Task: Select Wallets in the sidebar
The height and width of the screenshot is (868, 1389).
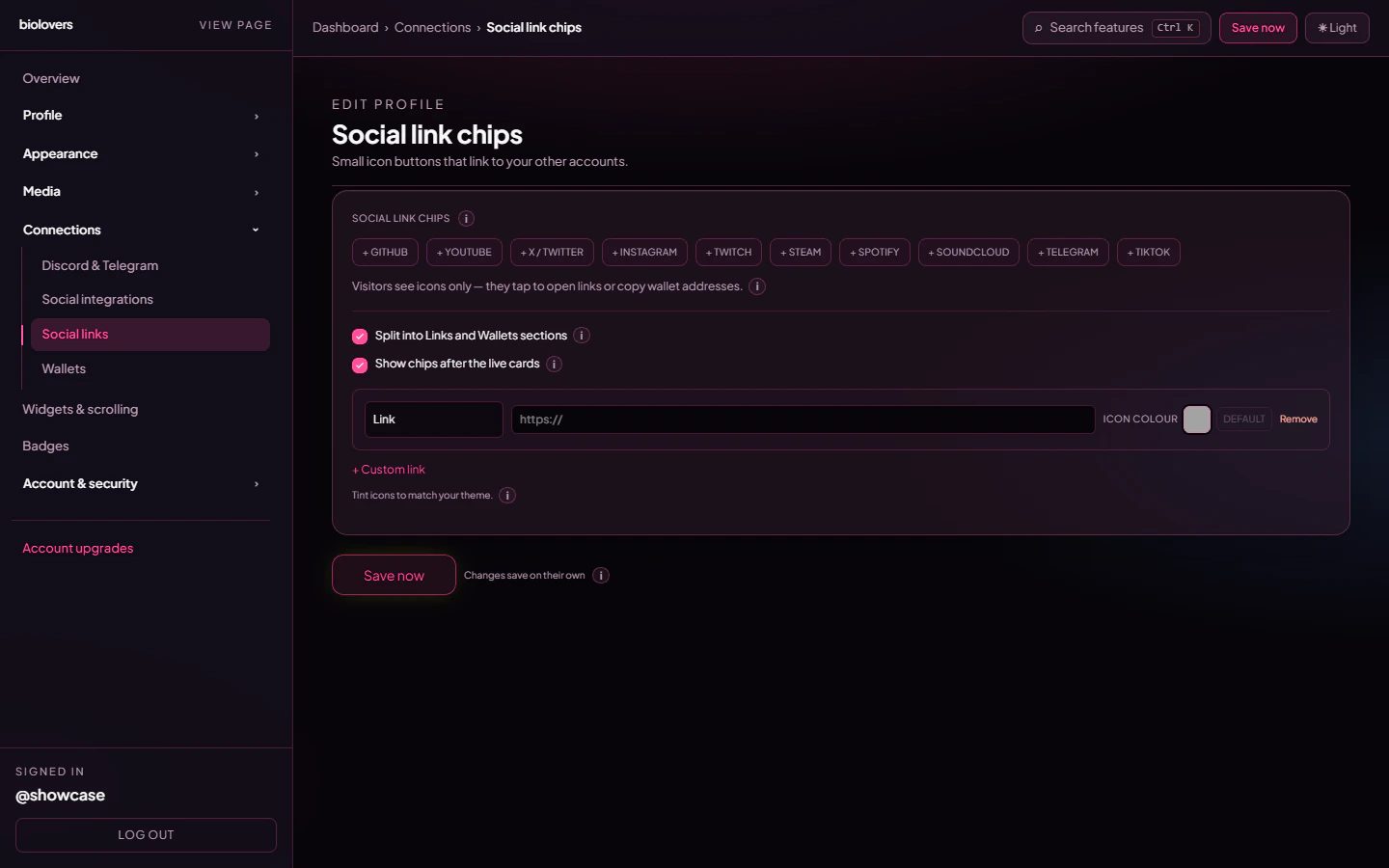Action: [x=64, y=368]
